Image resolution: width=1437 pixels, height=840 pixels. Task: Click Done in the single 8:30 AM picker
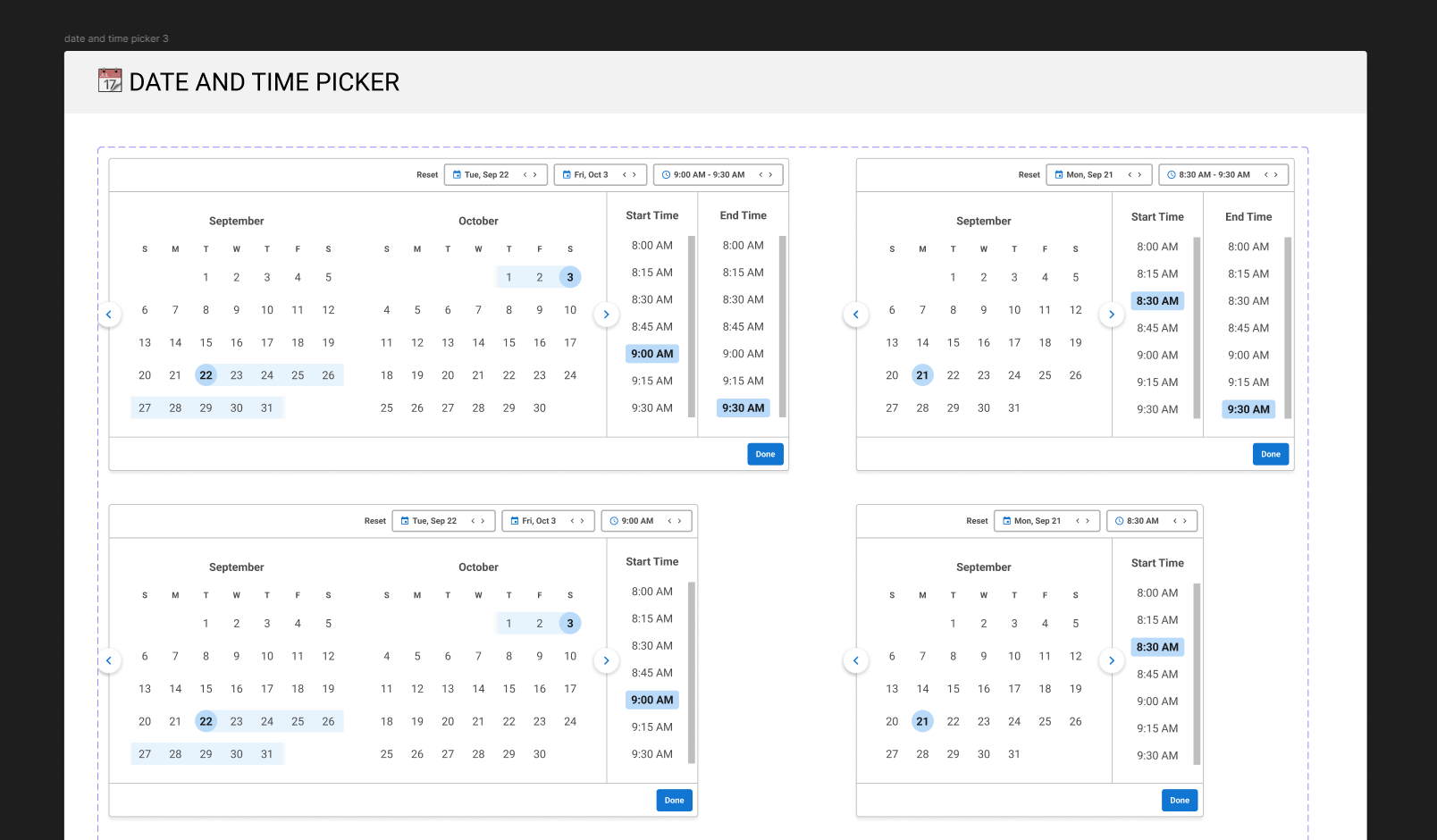tap(1180, 801)
